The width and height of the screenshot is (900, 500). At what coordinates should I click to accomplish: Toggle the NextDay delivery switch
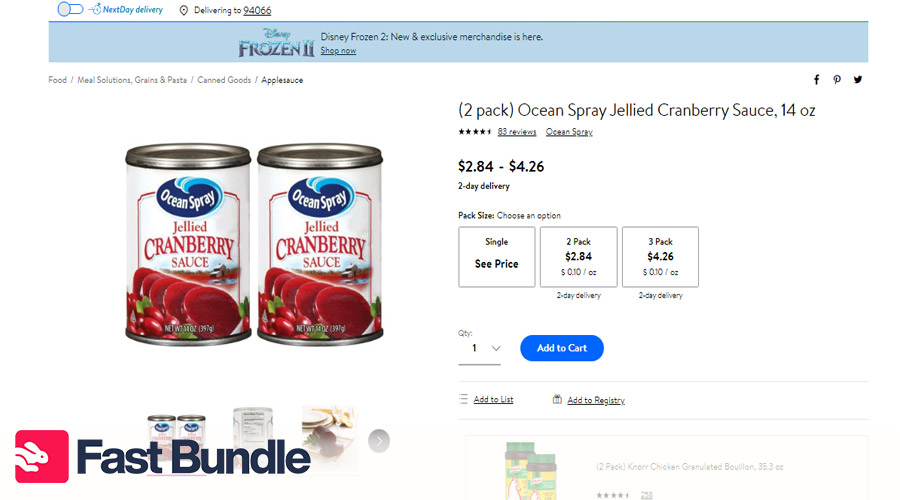(x=70, y=9)
